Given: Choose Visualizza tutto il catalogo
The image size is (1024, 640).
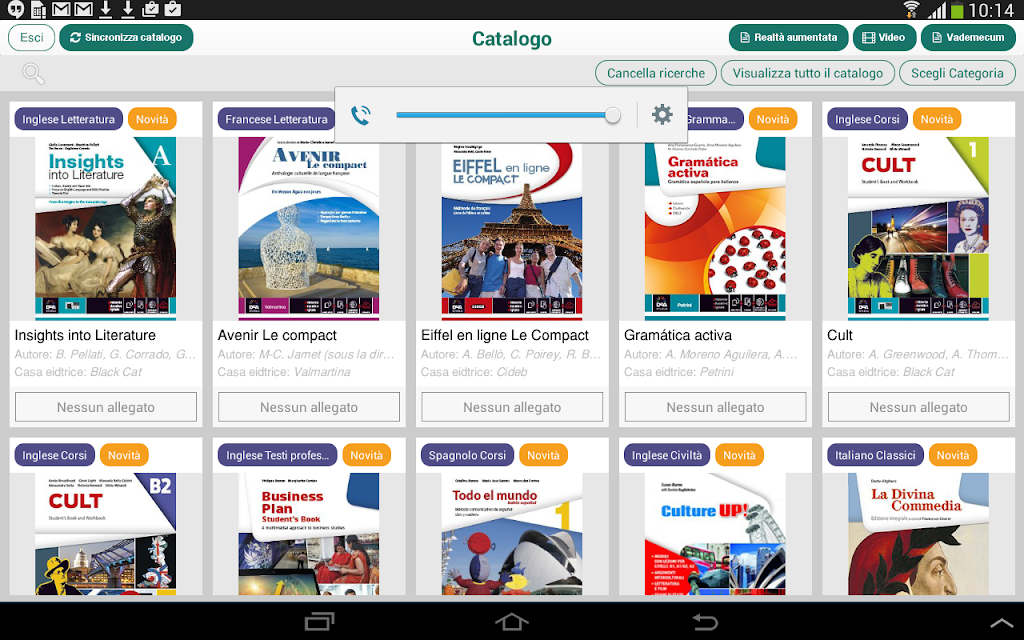Looking at the screenshot, I should [807, 73].
